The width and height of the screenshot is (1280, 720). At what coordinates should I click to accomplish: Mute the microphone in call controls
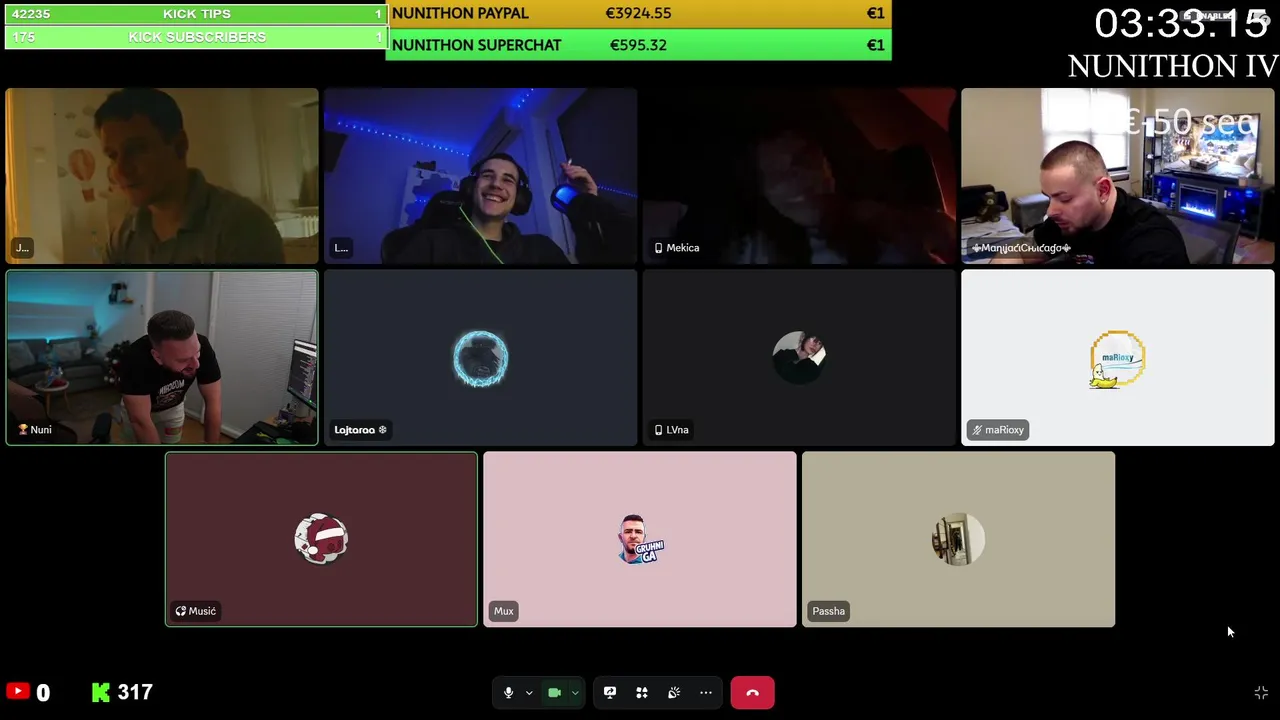(x=509, y=692)
